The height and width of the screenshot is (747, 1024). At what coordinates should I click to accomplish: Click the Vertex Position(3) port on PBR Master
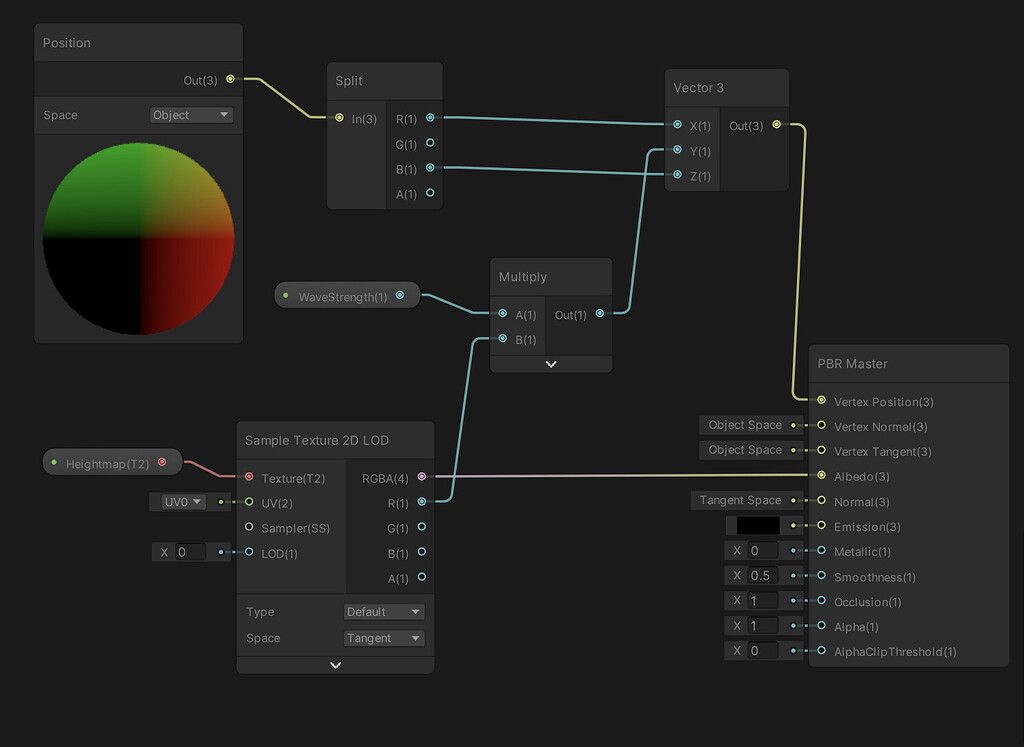(822, 402)
